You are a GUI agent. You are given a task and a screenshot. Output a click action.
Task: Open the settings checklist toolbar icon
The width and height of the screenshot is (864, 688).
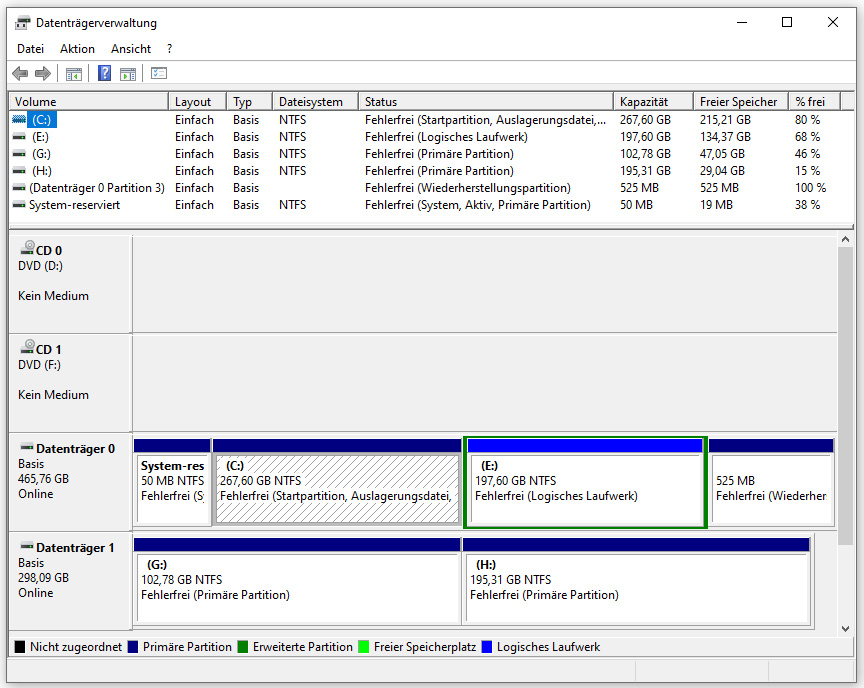click(x=159, y=73)
